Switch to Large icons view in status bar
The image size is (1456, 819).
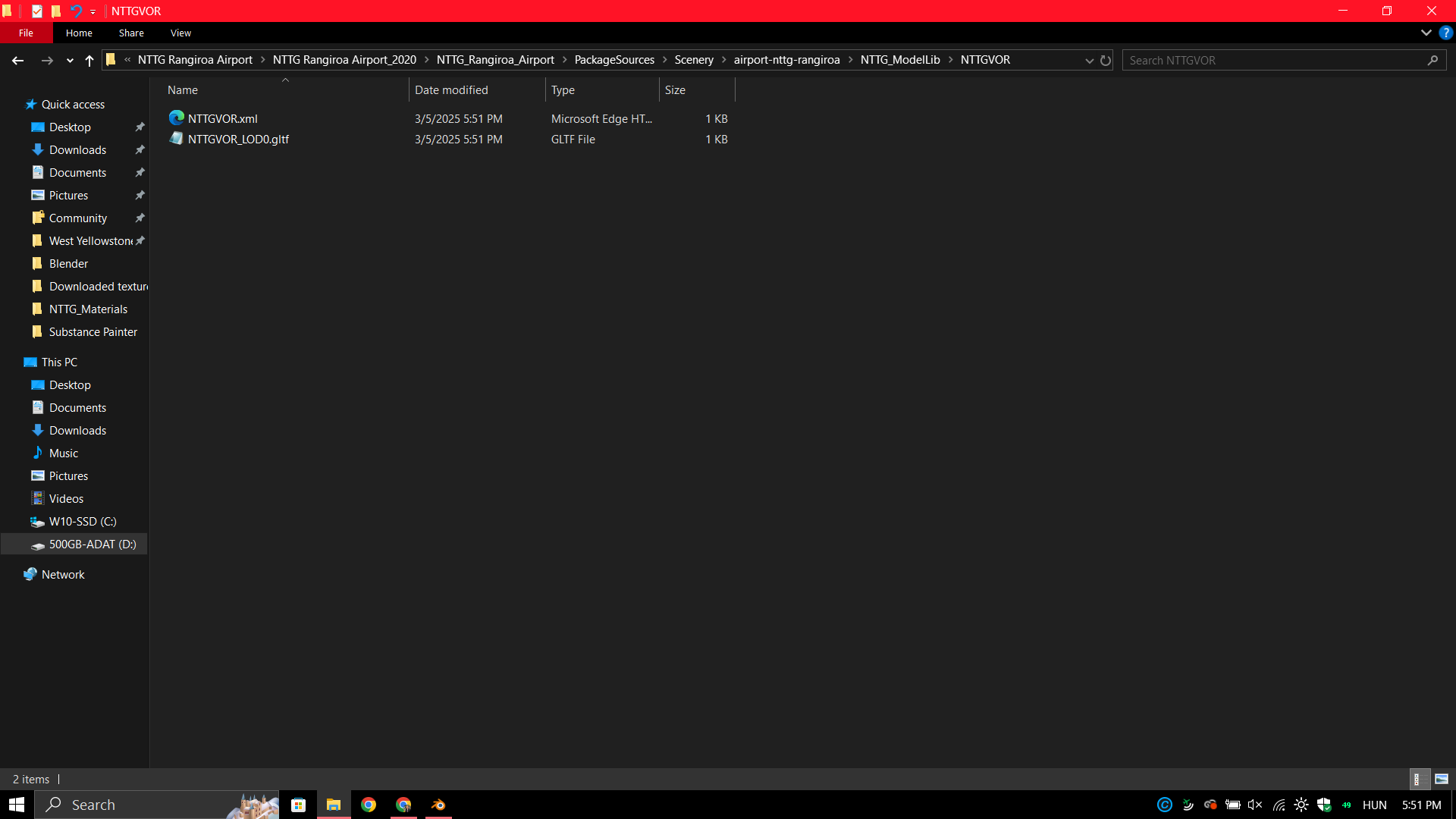pyautogui.click(x=1442, y=779)
